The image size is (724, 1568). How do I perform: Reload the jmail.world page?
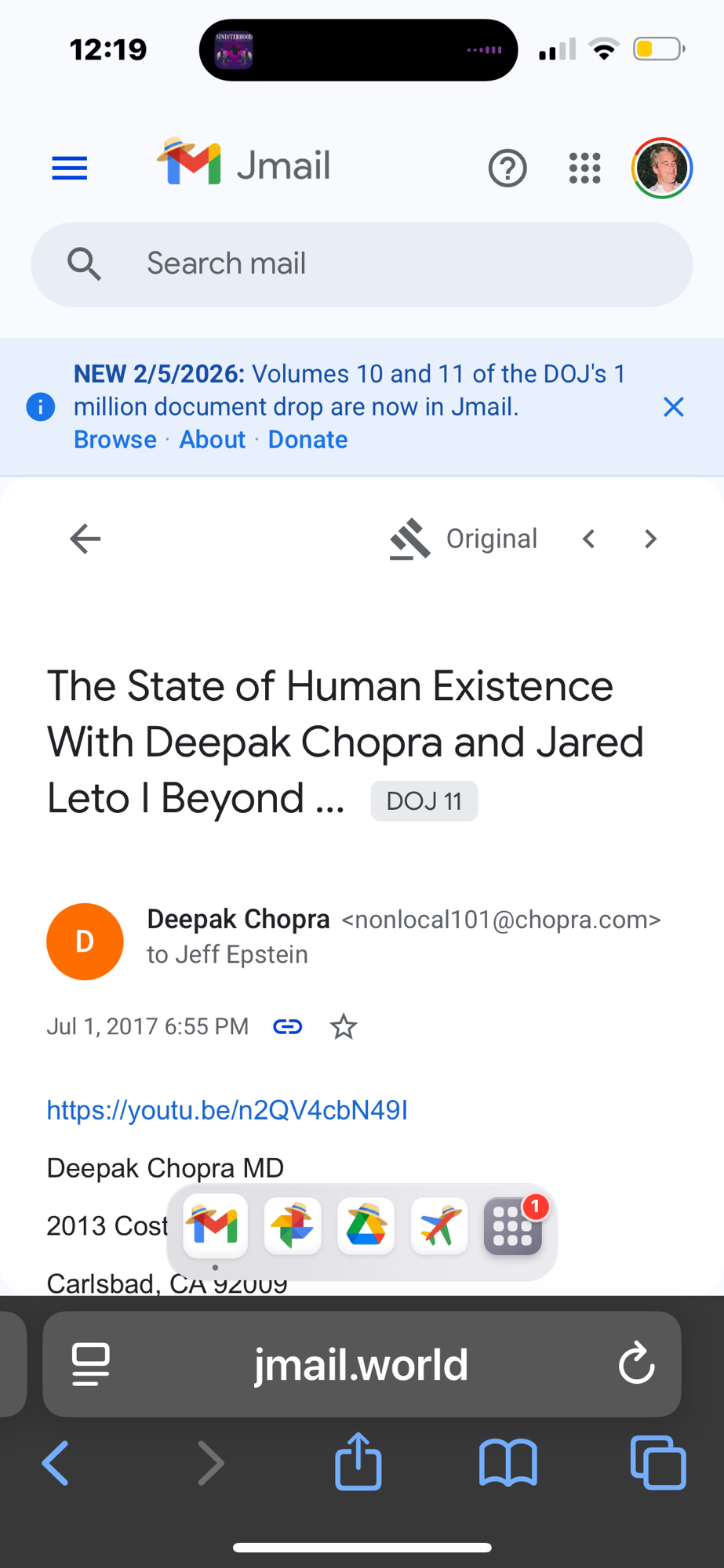point(636,1363)
